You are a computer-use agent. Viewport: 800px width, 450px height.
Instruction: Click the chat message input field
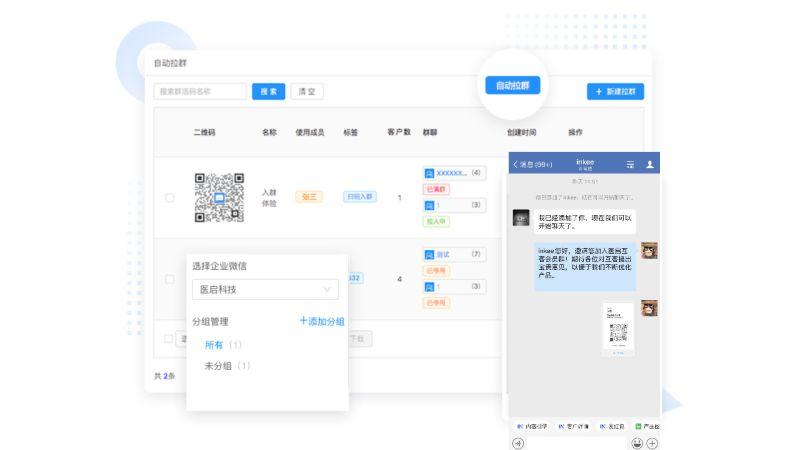point(578,443)
